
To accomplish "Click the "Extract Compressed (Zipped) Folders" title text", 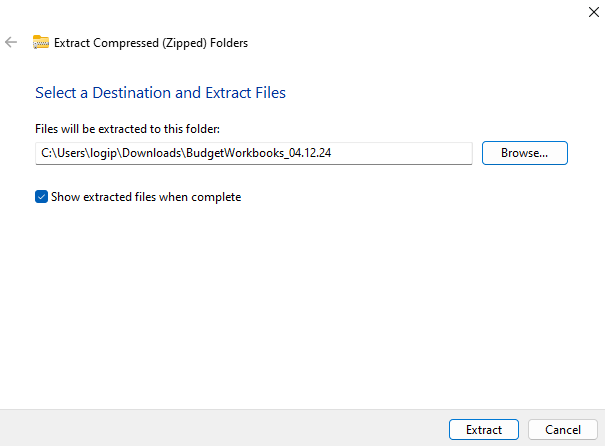I will (x=151, y=43).
